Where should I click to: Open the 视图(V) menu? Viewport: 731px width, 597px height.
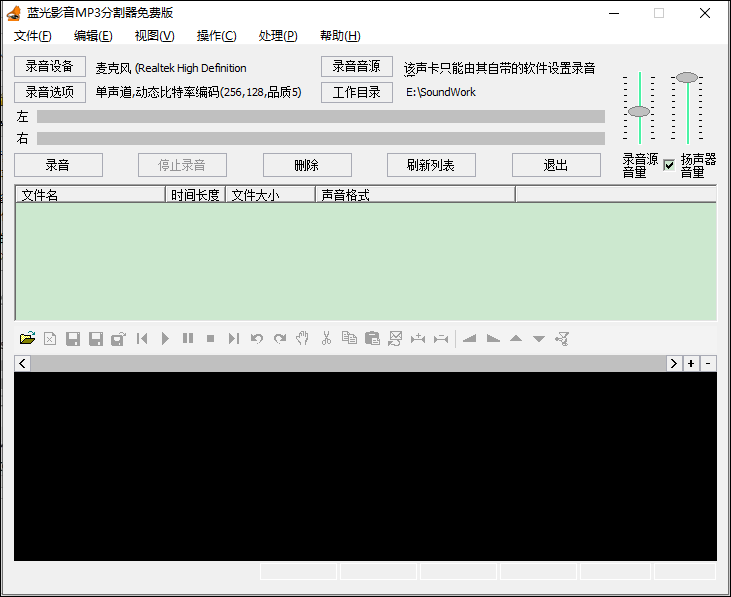[154, 36]
